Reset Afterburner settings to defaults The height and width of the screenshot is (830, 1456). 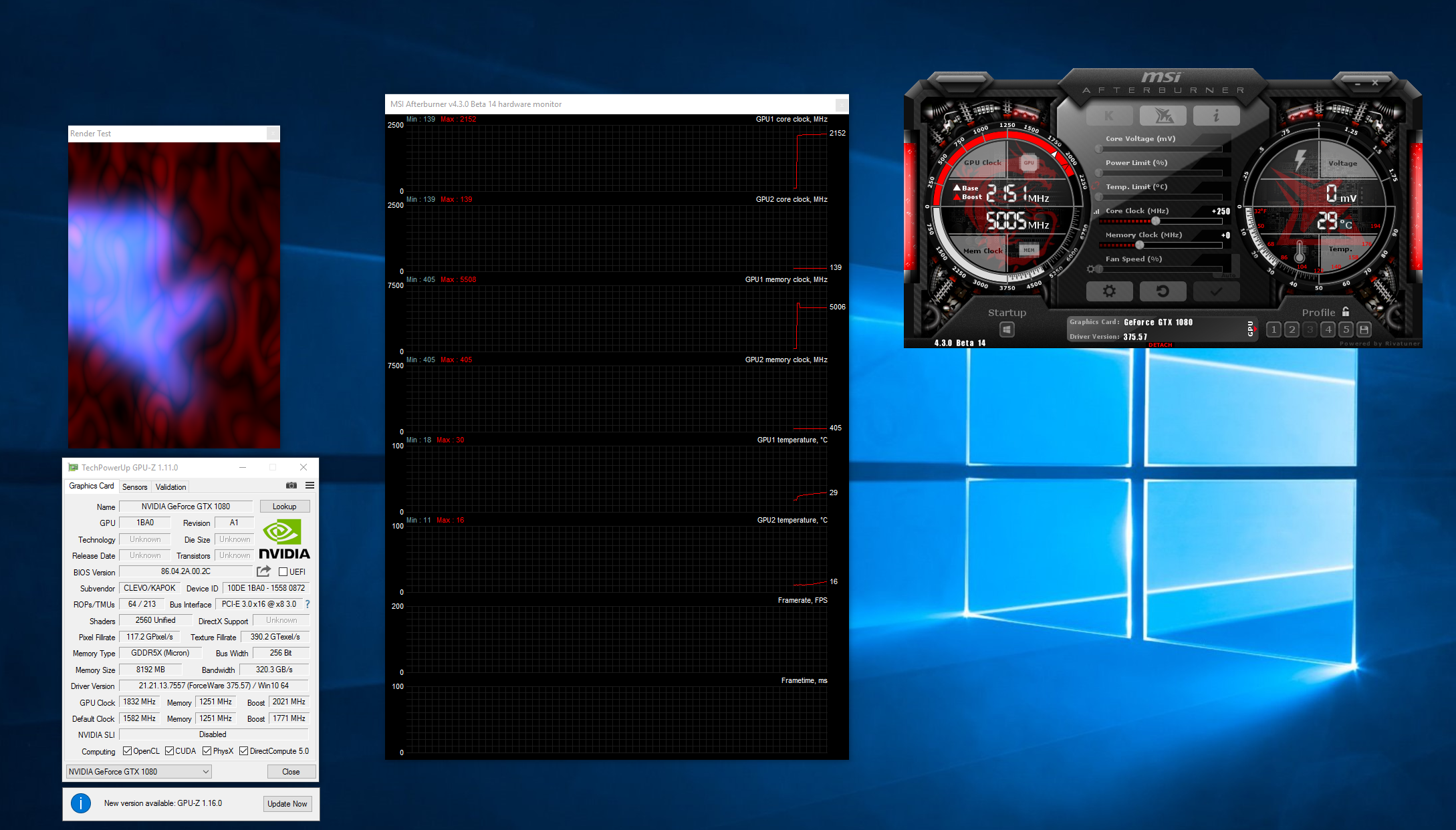(x=1163, y=291)
